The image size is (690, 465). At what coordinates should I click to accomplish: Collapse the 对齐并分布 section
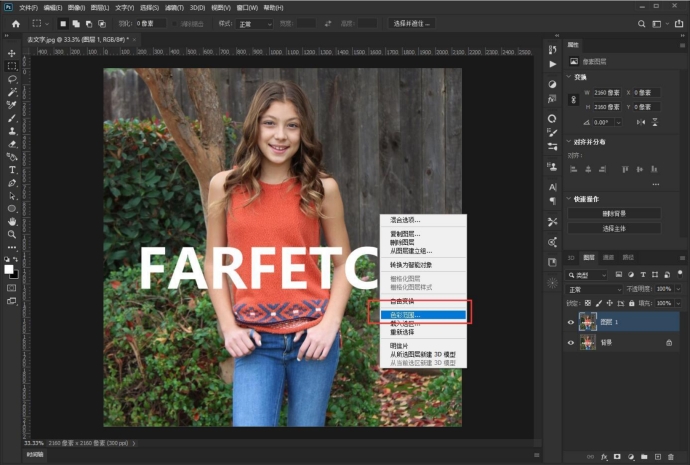coord(569,142)
